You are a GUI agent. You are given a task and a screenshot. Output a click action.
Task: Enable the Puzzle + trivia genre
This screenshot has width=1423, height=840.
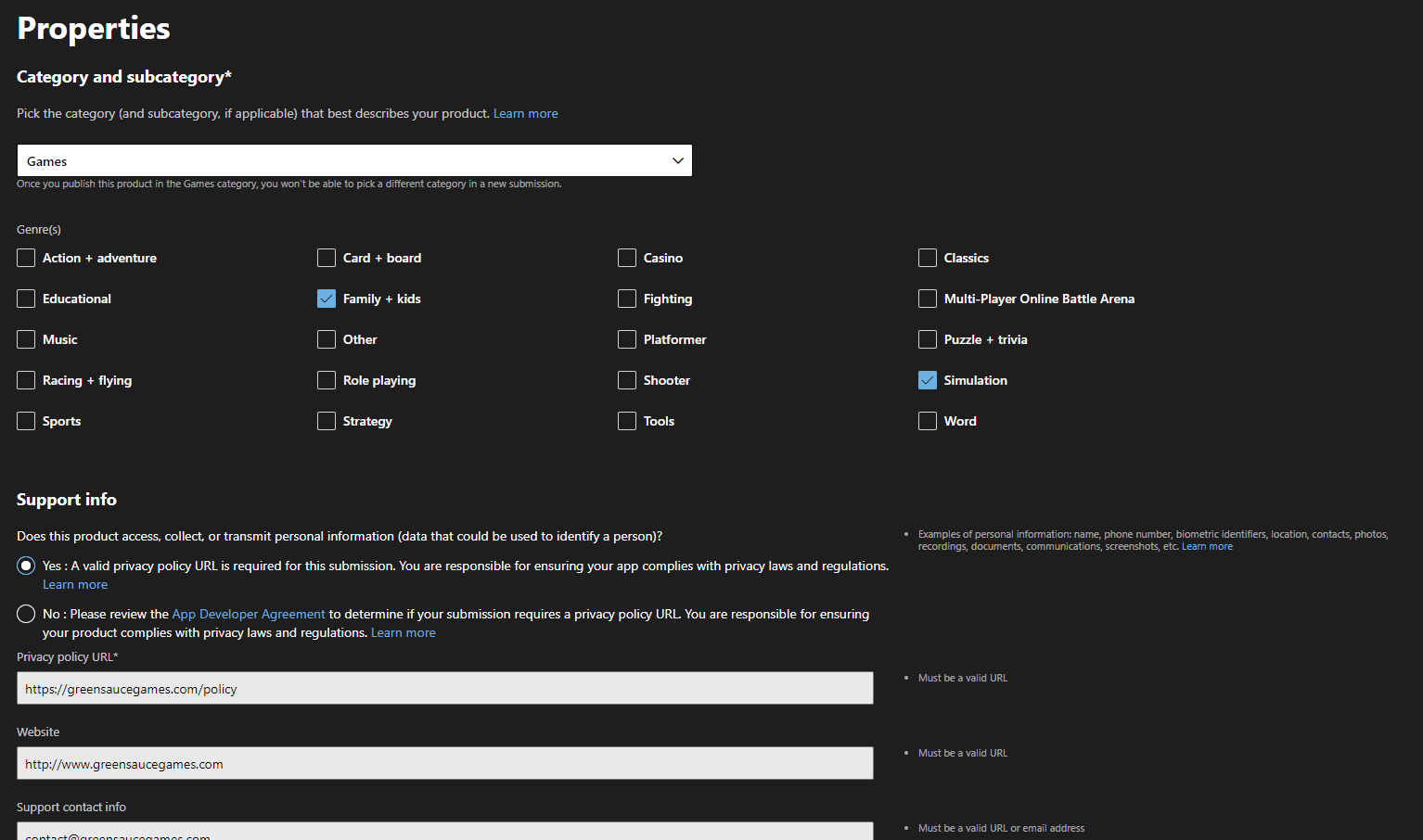coord(927,338)
